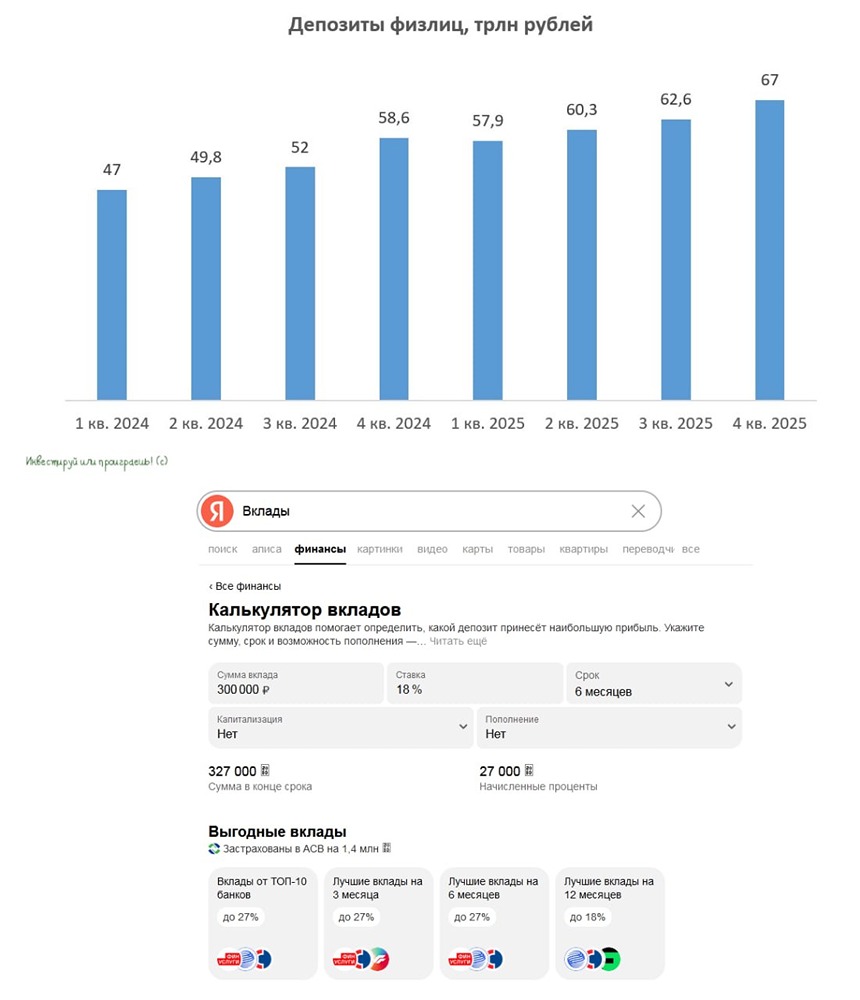860x1000 pixels.
Task: Switch to the картинки tab
Action: (380, 549)
